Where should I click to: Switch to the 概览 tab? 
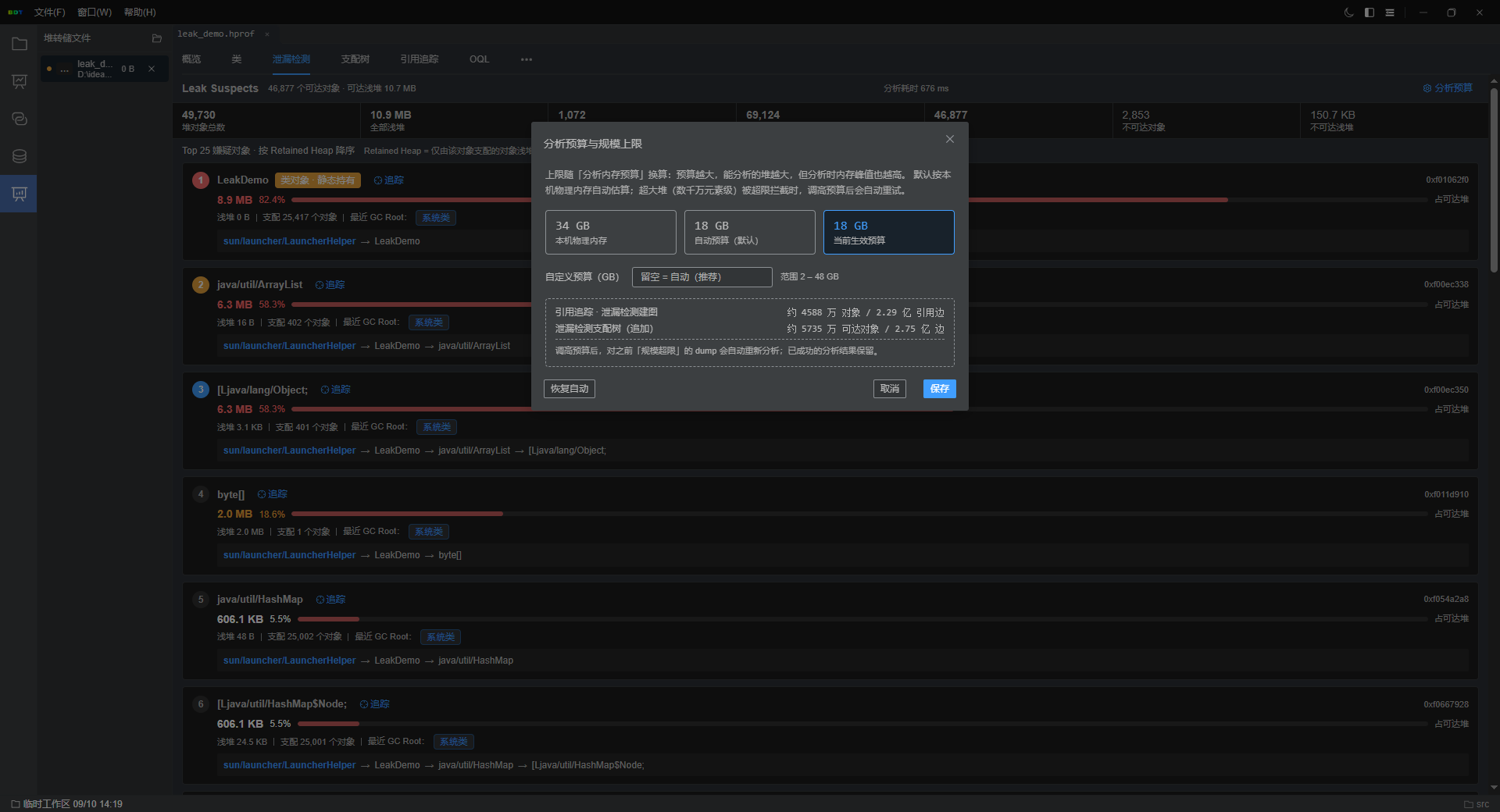coord(191,59)
